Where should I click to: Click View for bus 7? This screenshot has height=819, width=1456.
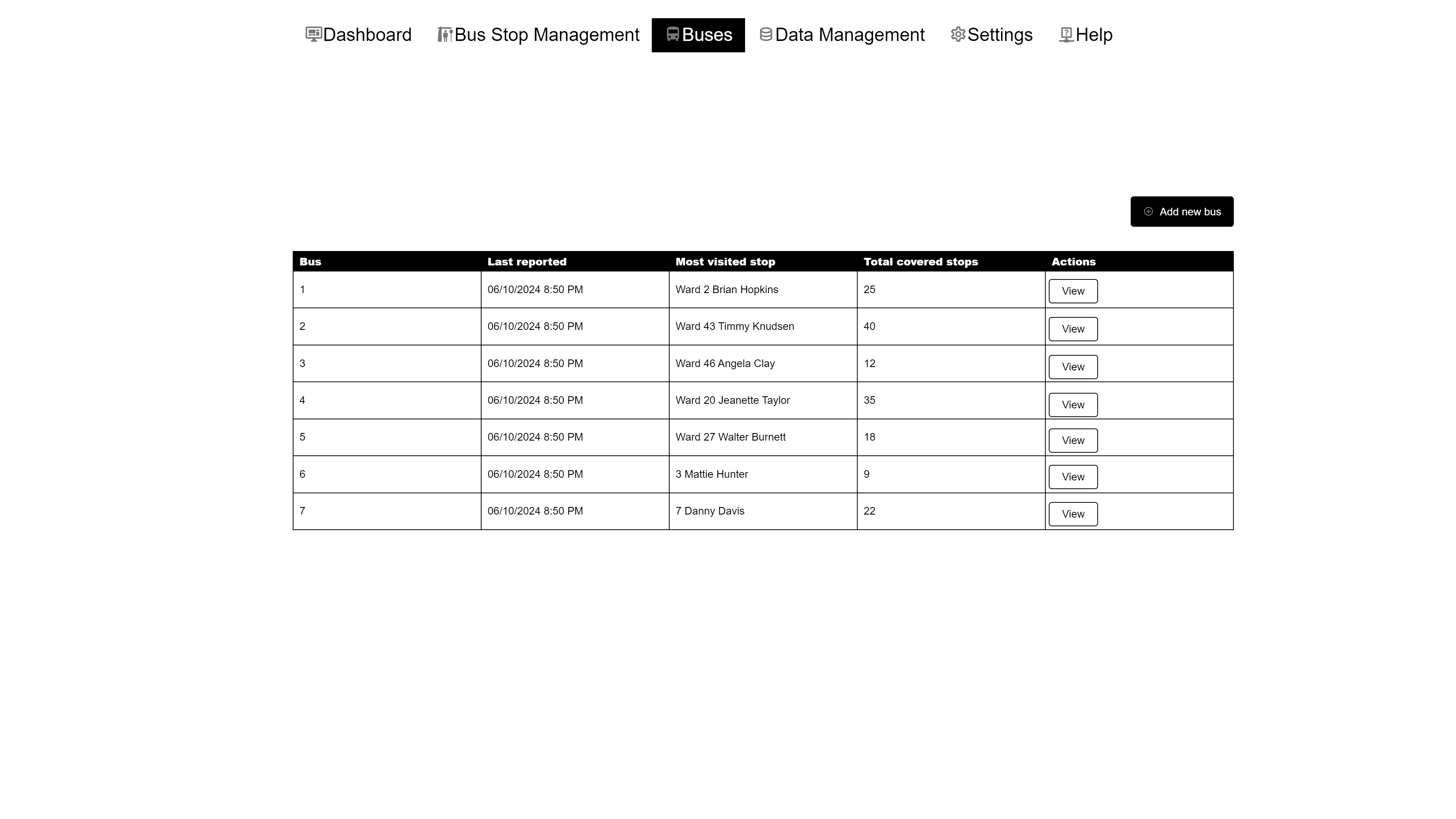point(1073,514)
